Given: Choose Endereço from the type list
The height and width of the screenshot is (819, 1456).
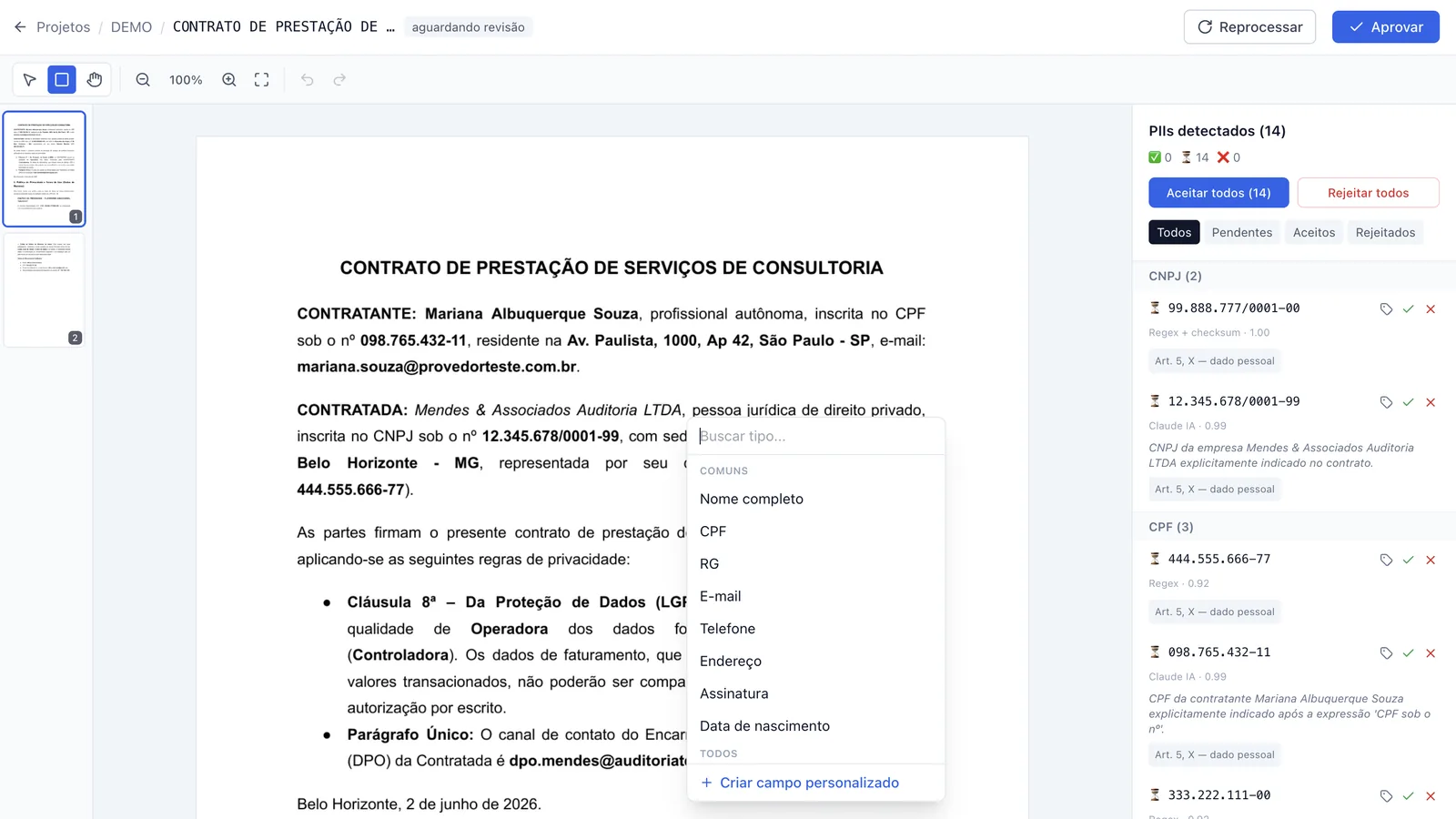Looking at the screenshot, I should (x=815, y=662).
